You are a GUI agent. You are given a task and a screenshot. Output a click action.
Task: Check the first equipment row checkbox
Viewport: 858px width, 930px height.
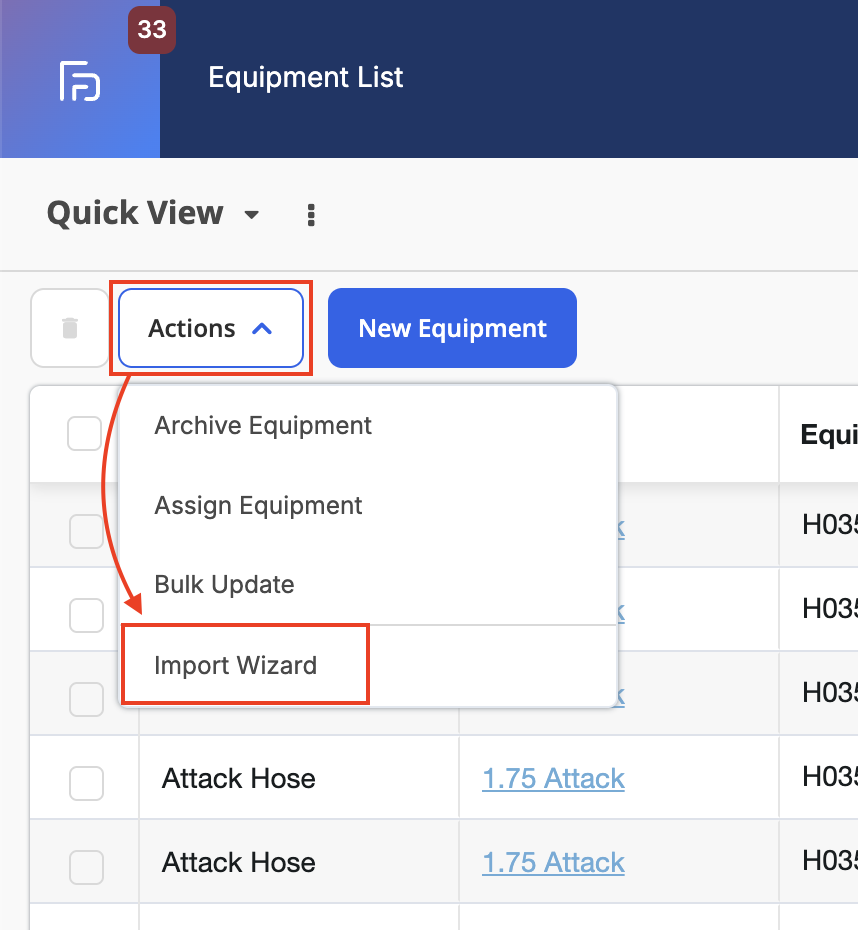(x=87, y=531)
